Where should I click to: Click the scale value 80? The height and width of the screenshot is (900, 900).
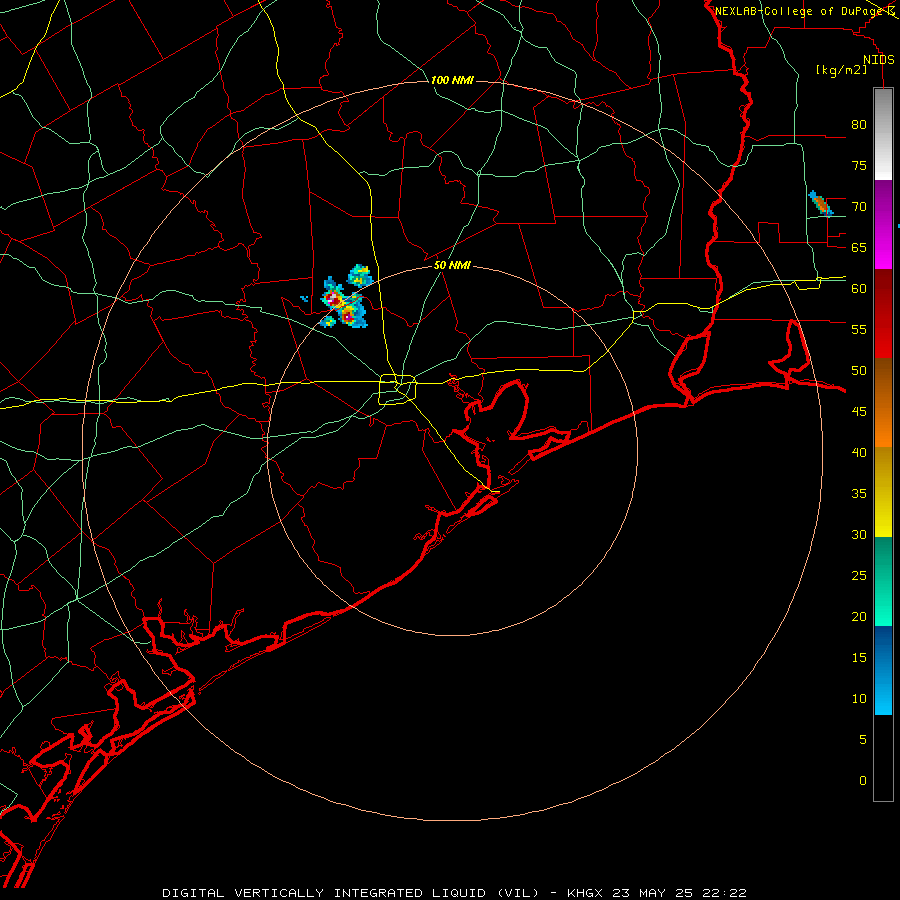859,125
